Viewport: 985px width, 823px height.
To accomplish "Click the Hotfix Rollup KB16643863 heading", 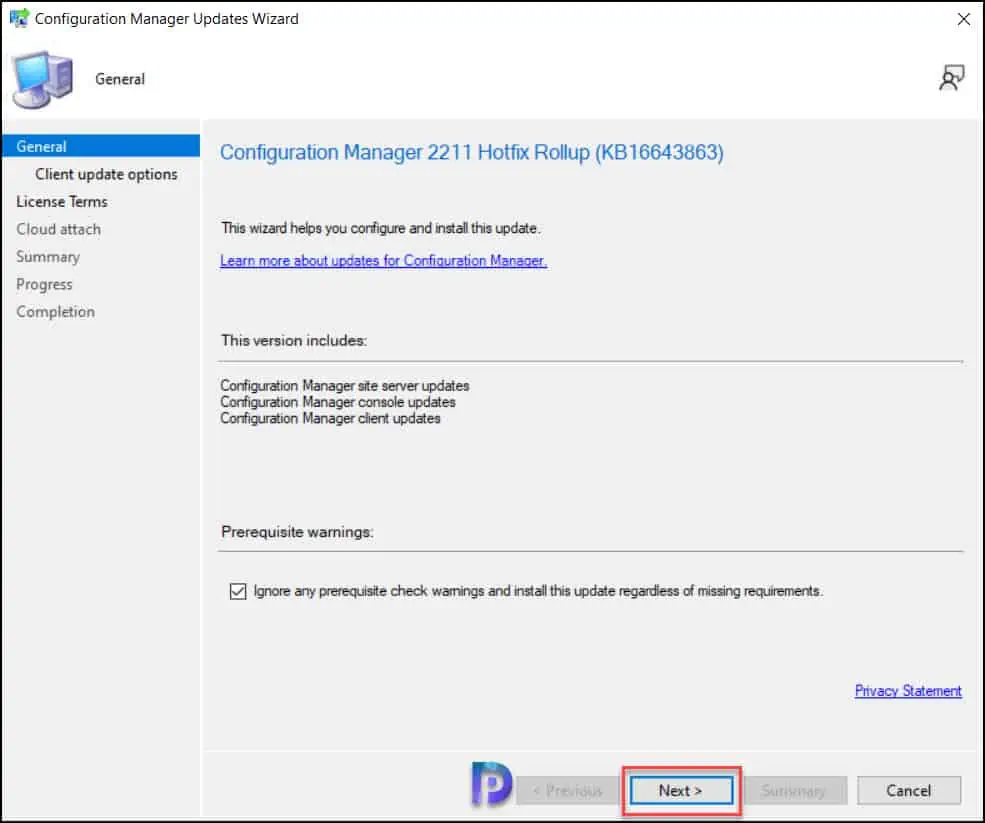I will [x=471, y=153].
